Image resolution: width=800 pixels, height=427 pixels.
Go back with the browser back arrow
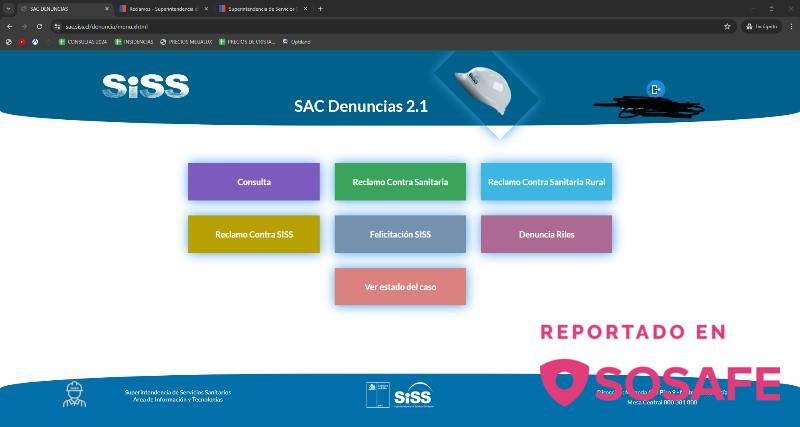(x=10, y=27)
